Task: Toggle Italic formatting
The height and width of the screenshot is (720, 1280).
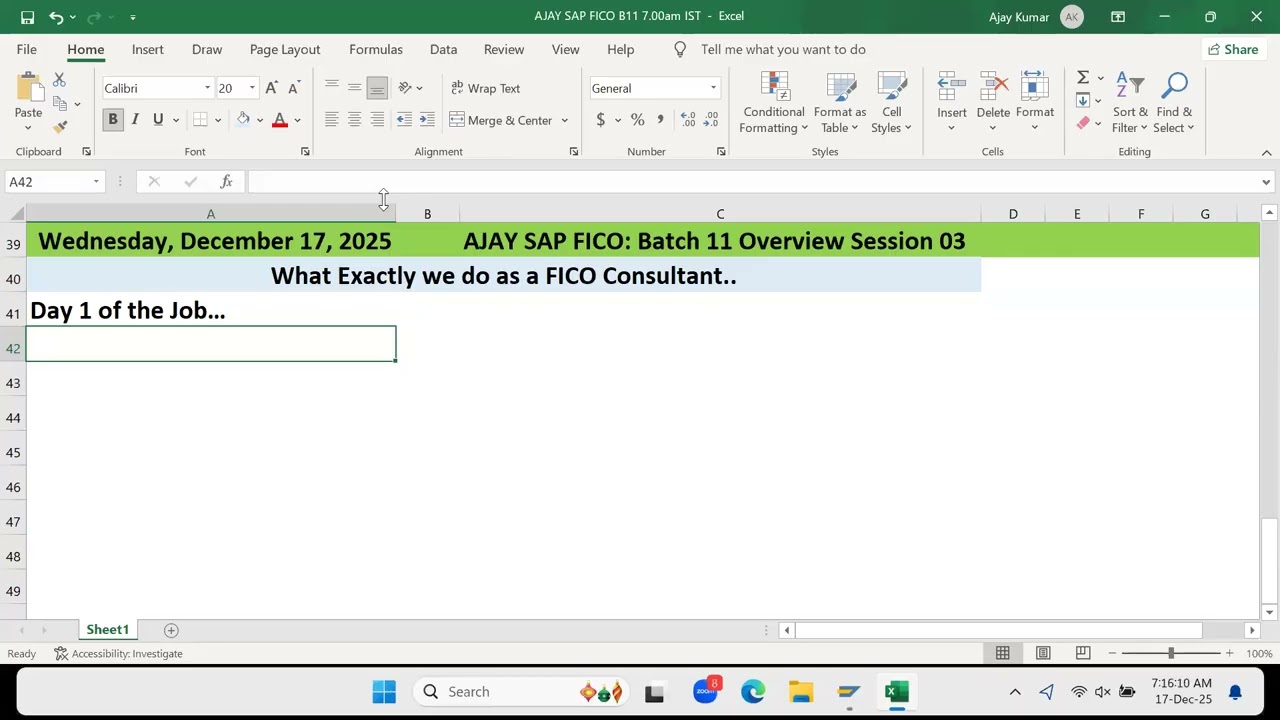Action: point(135,120)
